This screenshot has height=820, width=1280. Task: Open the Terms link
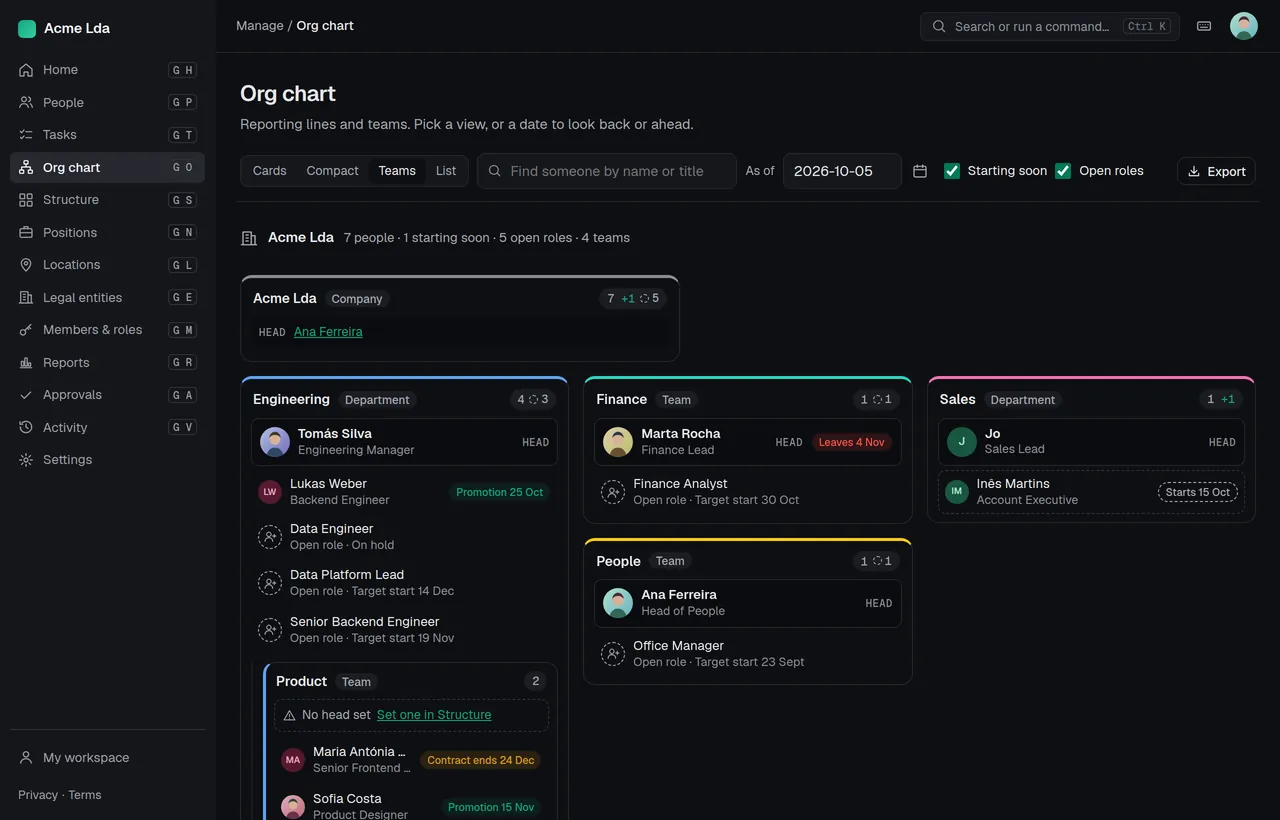tap(85, 795)
